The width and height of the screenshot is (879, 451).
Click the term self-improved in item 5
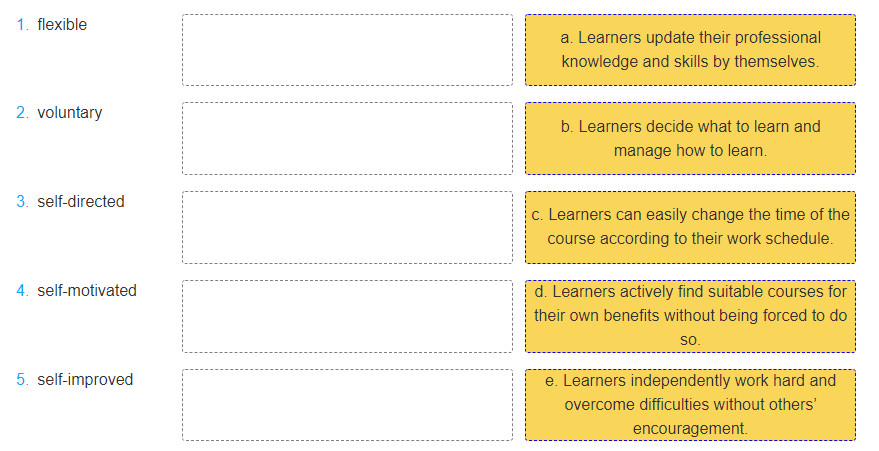85,379
